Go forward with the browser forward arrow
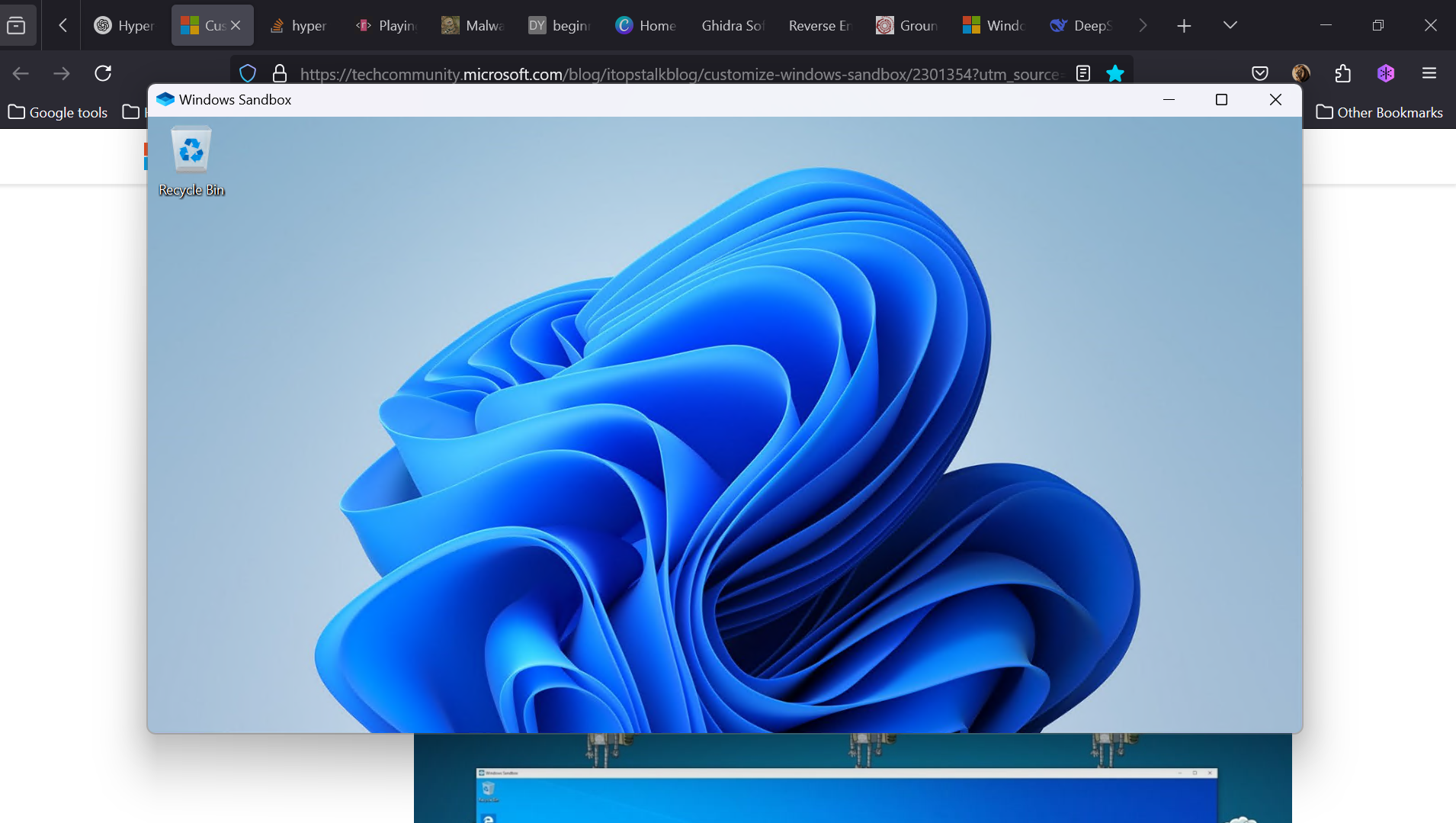 click(62, 73)
